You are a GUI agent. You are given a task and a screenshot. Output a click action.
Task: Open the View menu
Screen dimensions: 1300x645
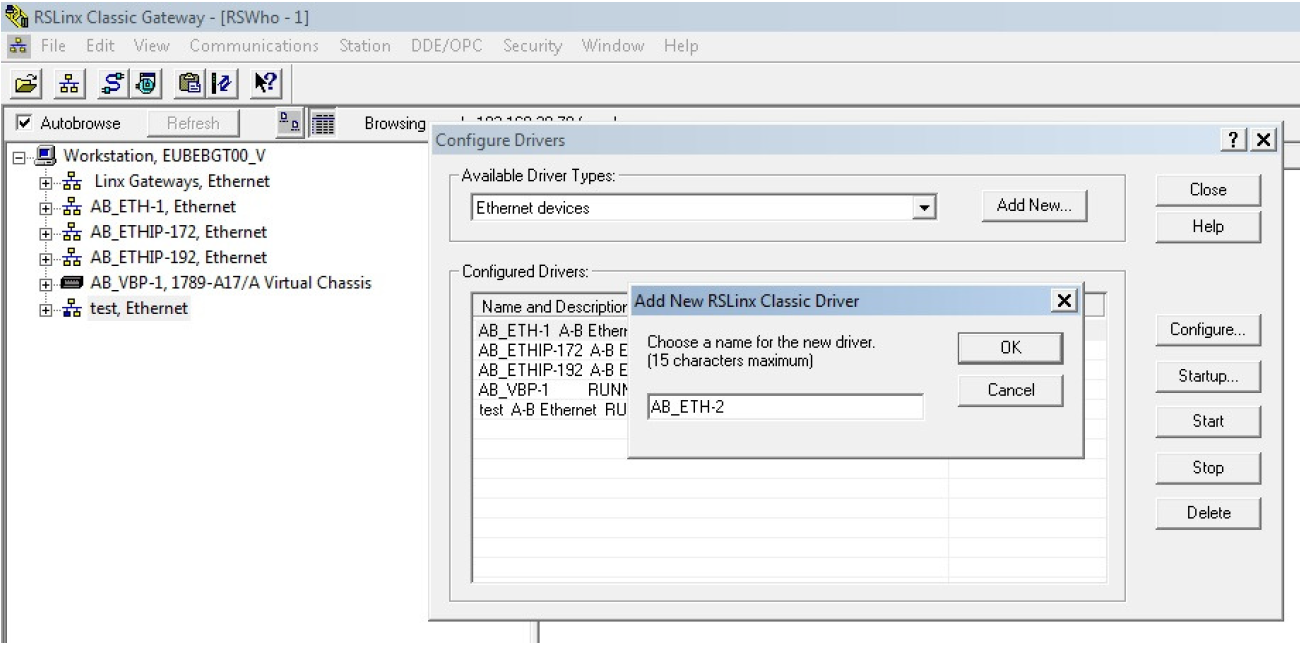151,46
